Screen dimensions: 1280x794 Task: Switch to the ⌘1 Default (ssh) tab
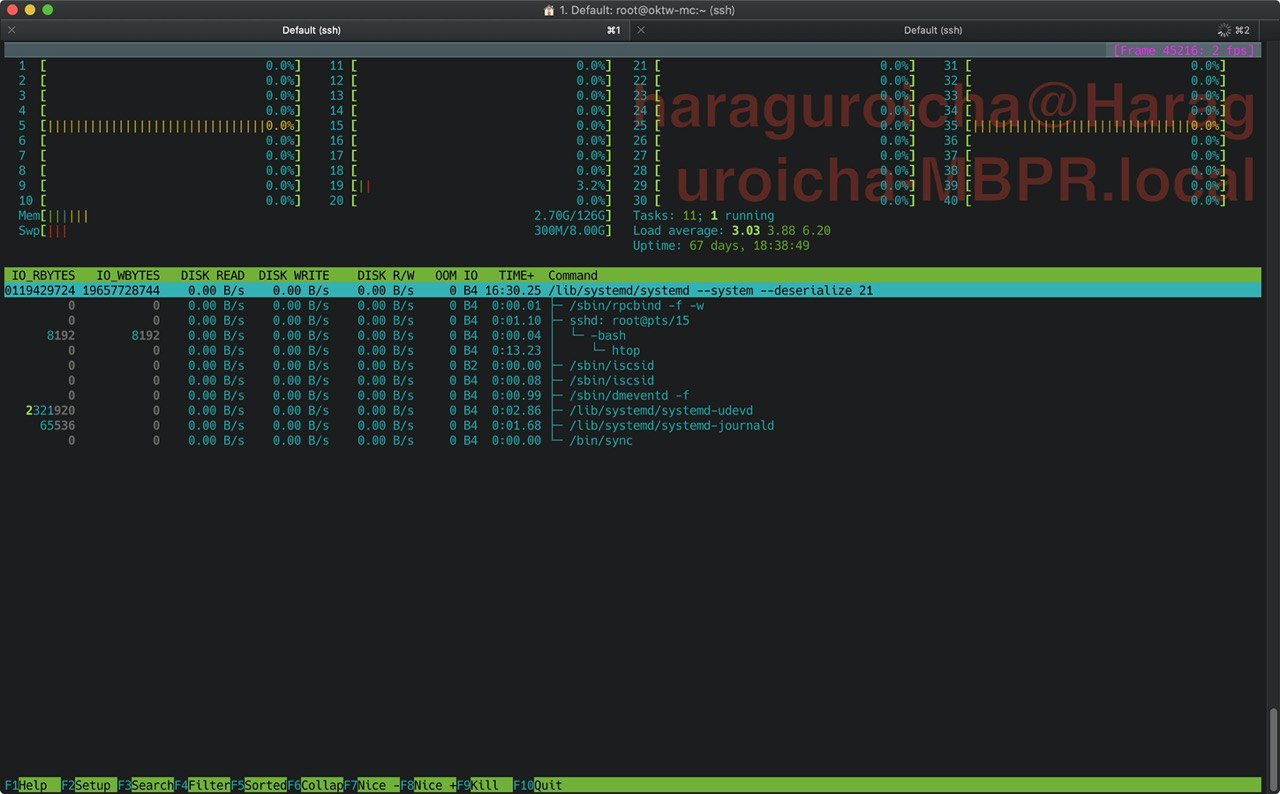point(313,30)
